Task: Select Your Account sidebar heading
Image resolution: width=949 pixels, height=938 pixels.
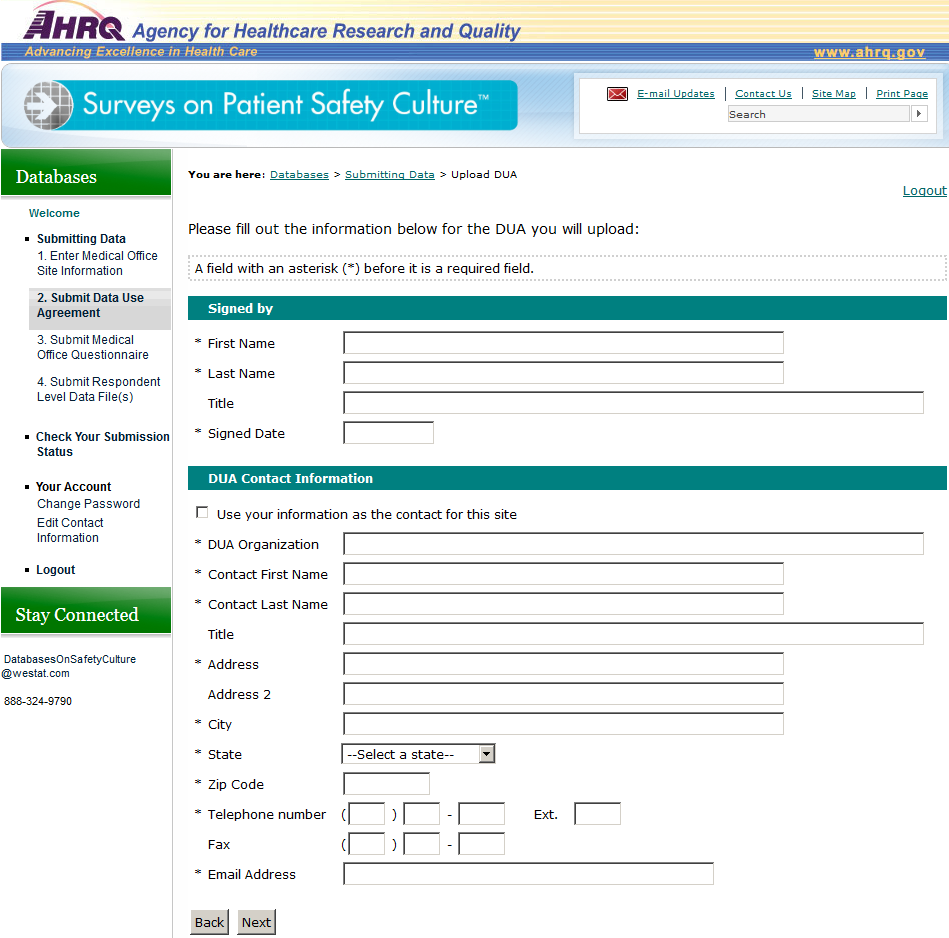Action: coord(73,487)
